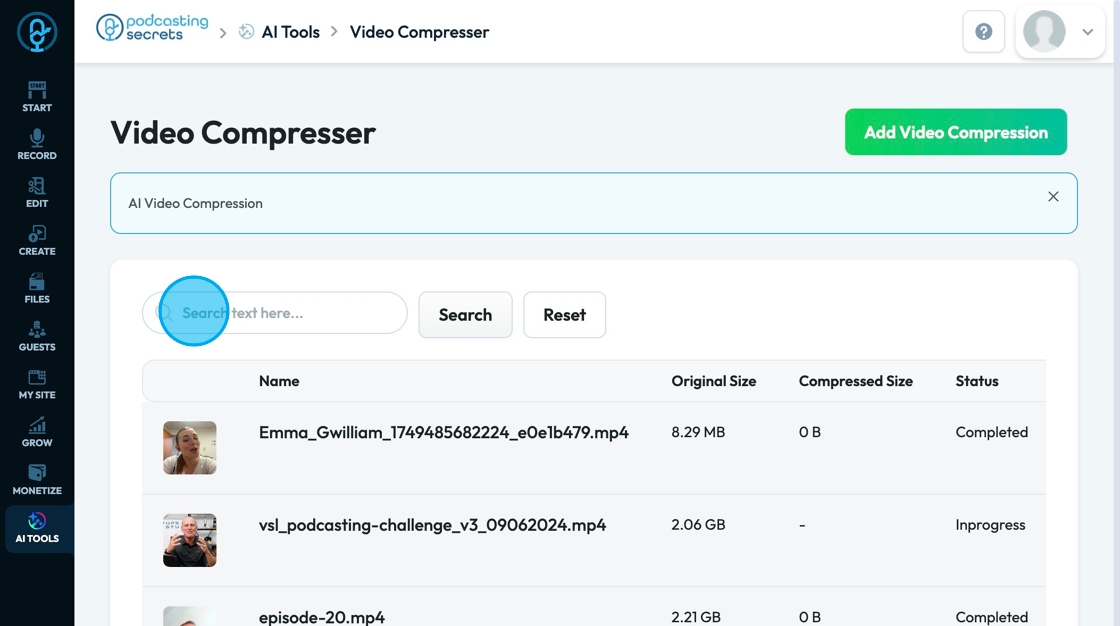Open the My Site section
1120x626 pixels.
(37, 384)
